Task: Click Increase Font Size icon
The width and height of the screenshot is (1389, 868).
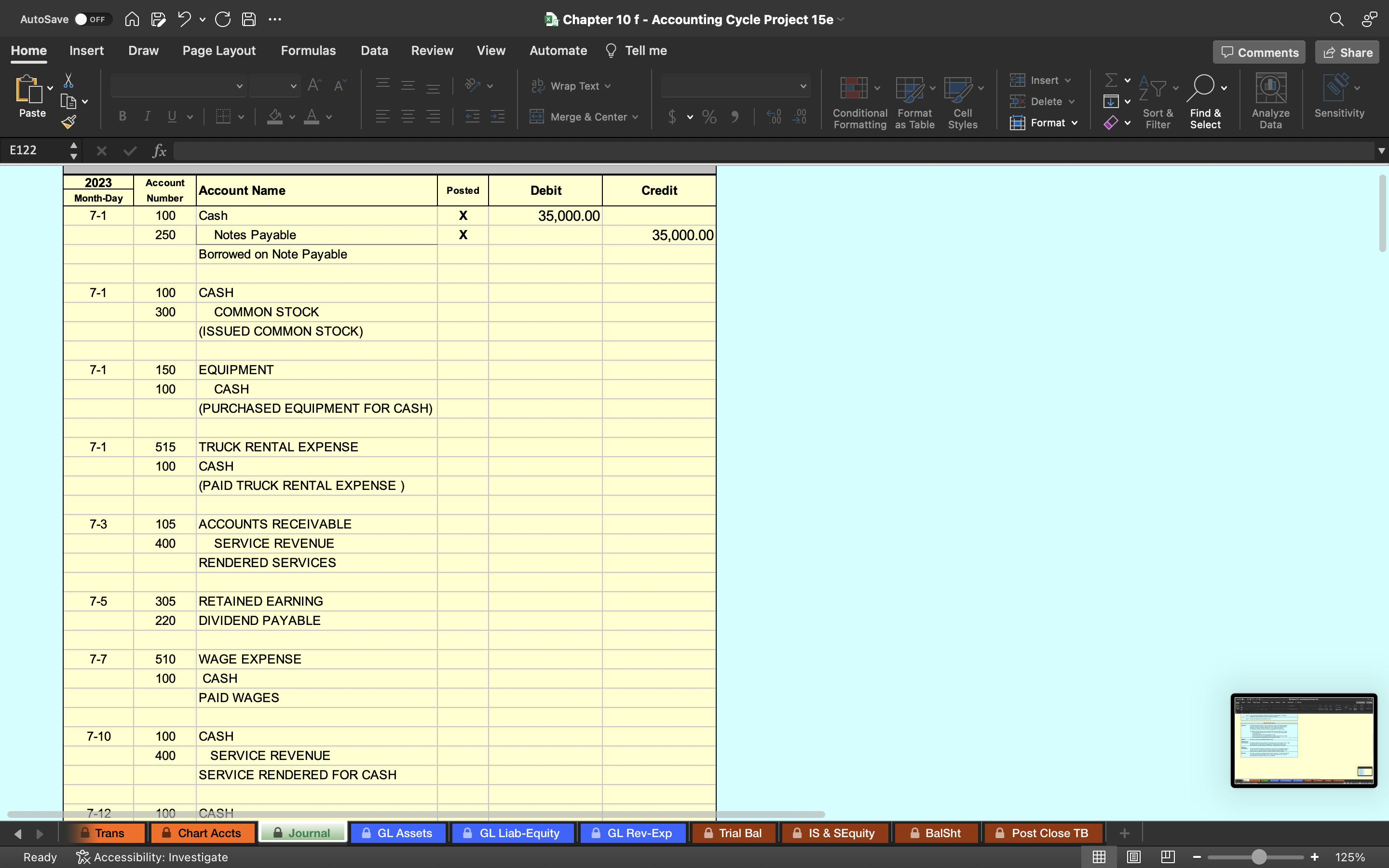Action: point(314,85)
